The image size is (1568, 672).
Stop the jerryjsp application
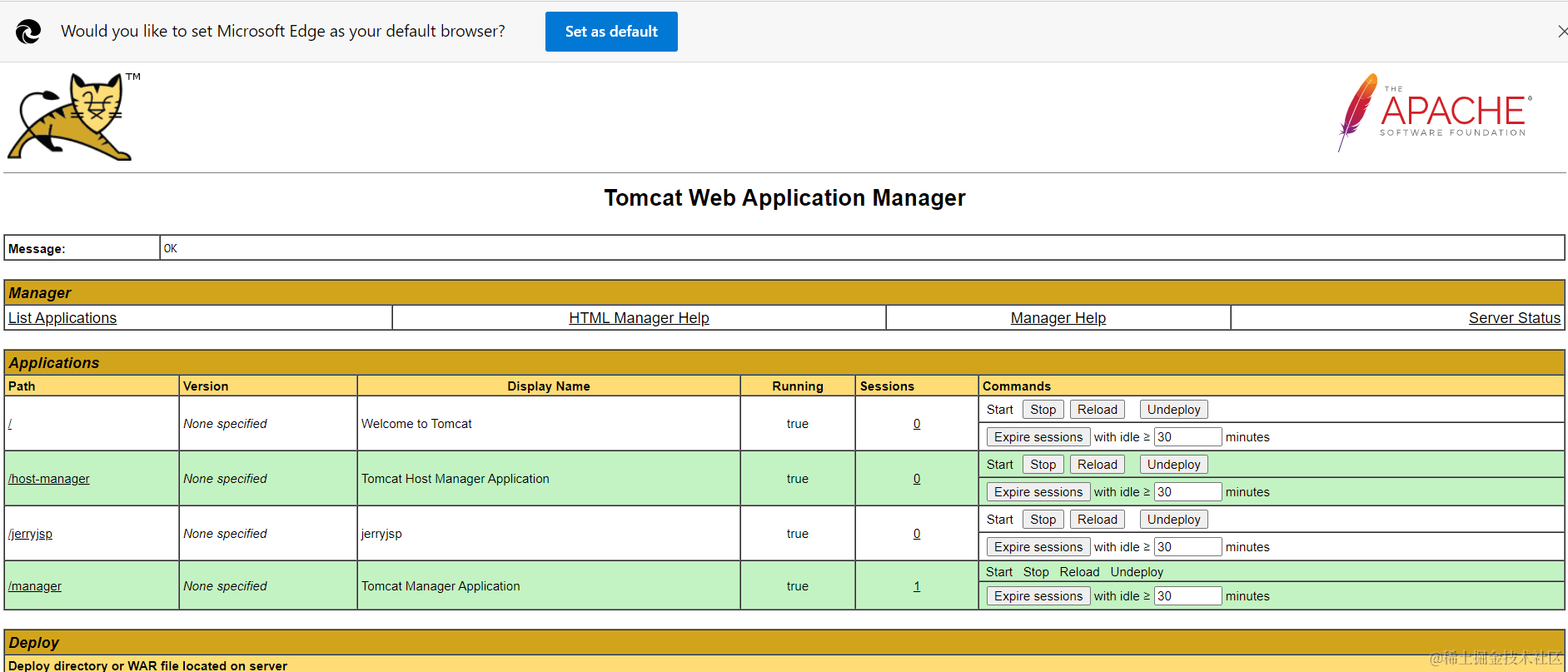(x=1043, y=520)
